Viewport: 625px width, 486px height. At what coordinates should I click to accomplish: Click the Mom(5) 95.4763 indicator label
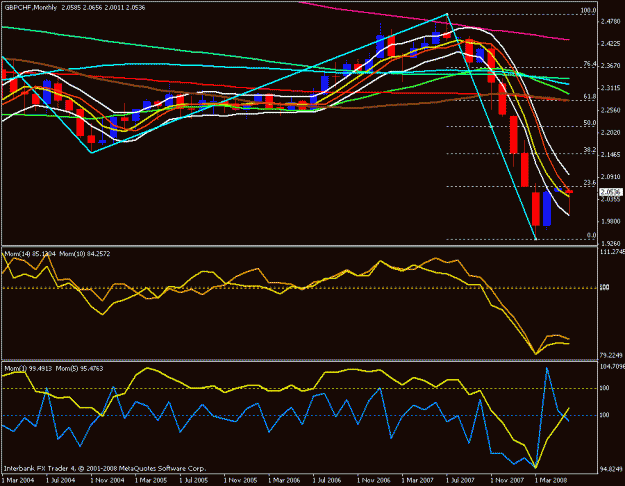[x=79, y=369]
